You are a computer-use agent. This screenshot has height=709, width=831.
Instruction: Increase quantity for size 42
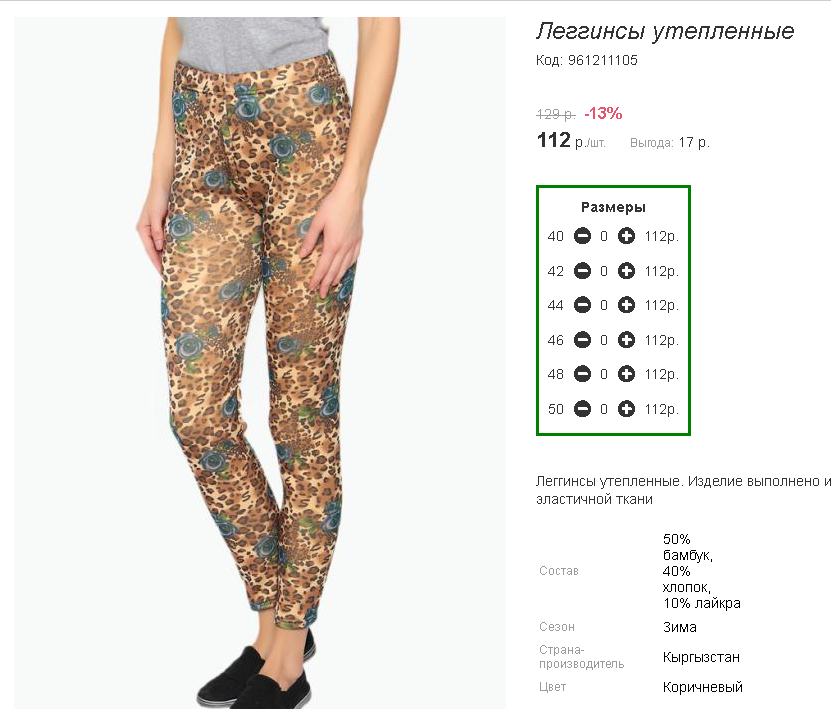point(626,271)
